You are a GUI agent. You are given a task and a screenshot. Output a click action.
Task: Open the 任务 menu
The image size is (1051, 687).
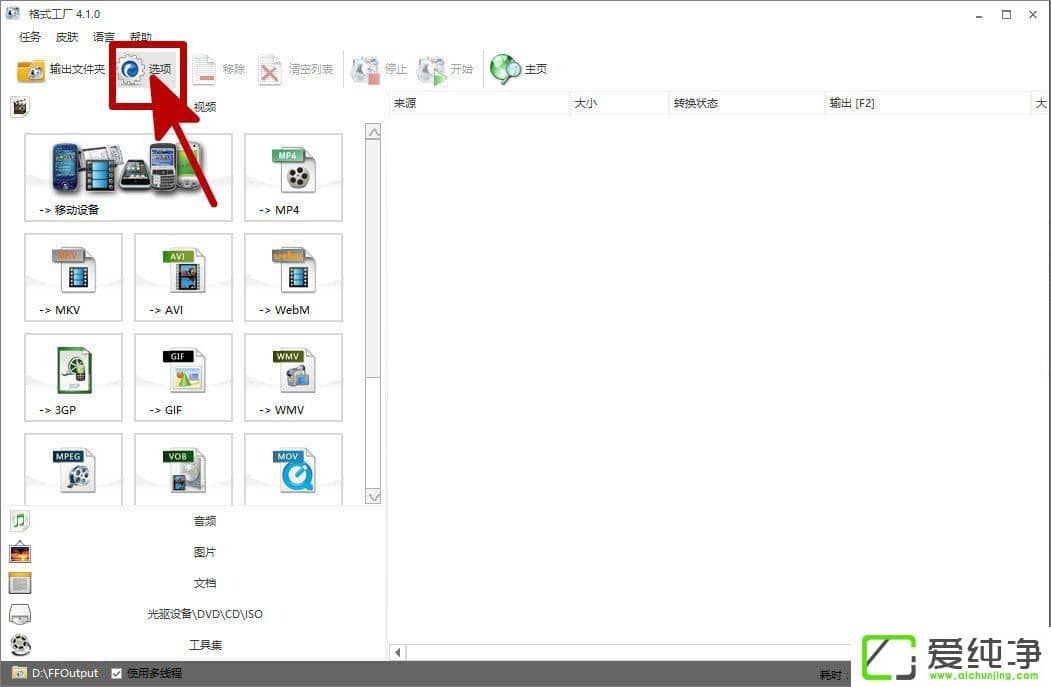(30, 37)
